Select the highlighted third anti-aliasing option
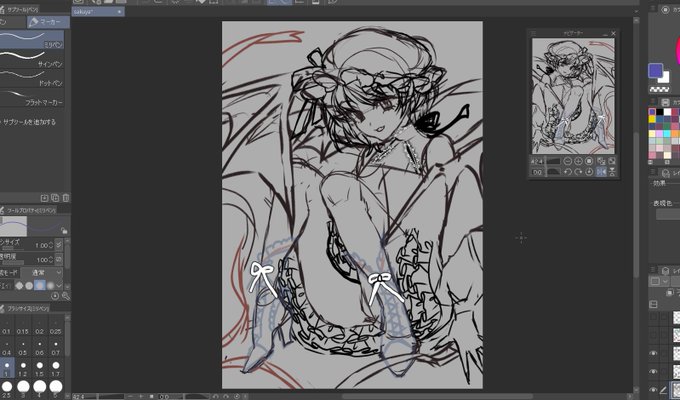This screenshot has width=680, height=400. pos(40,285)
